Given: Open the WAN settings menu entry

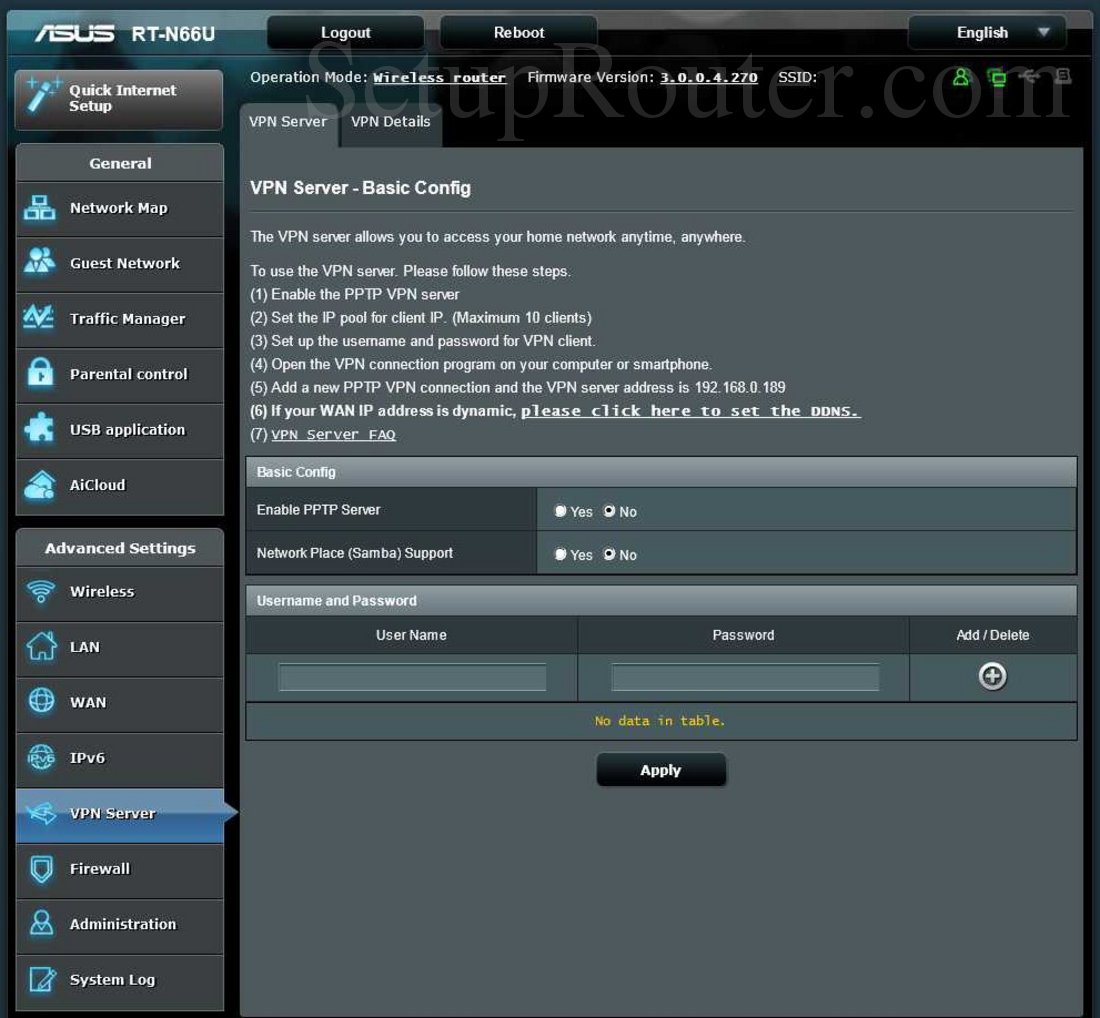Looking at the screenshot, I should [119, 704].
